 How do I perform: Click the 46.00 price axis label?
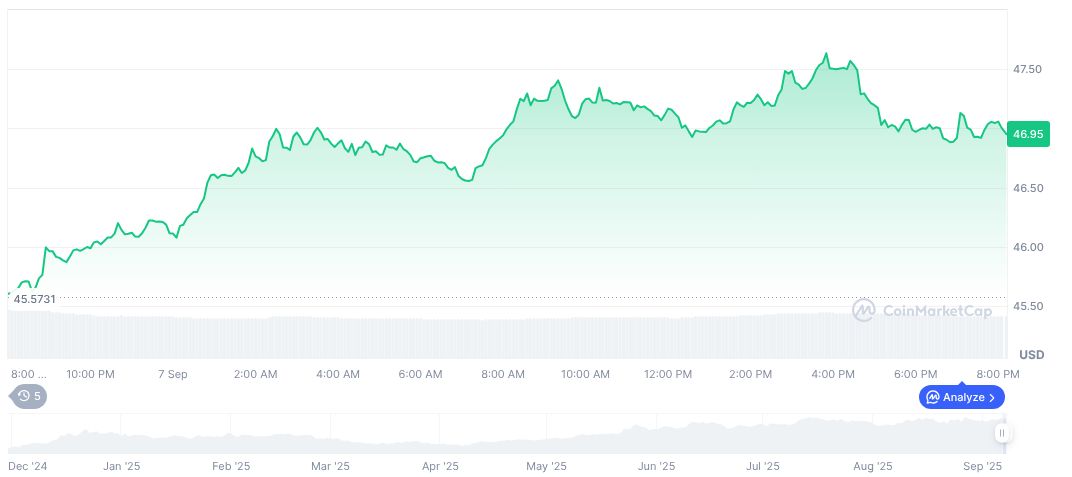tap(1028, 247)
